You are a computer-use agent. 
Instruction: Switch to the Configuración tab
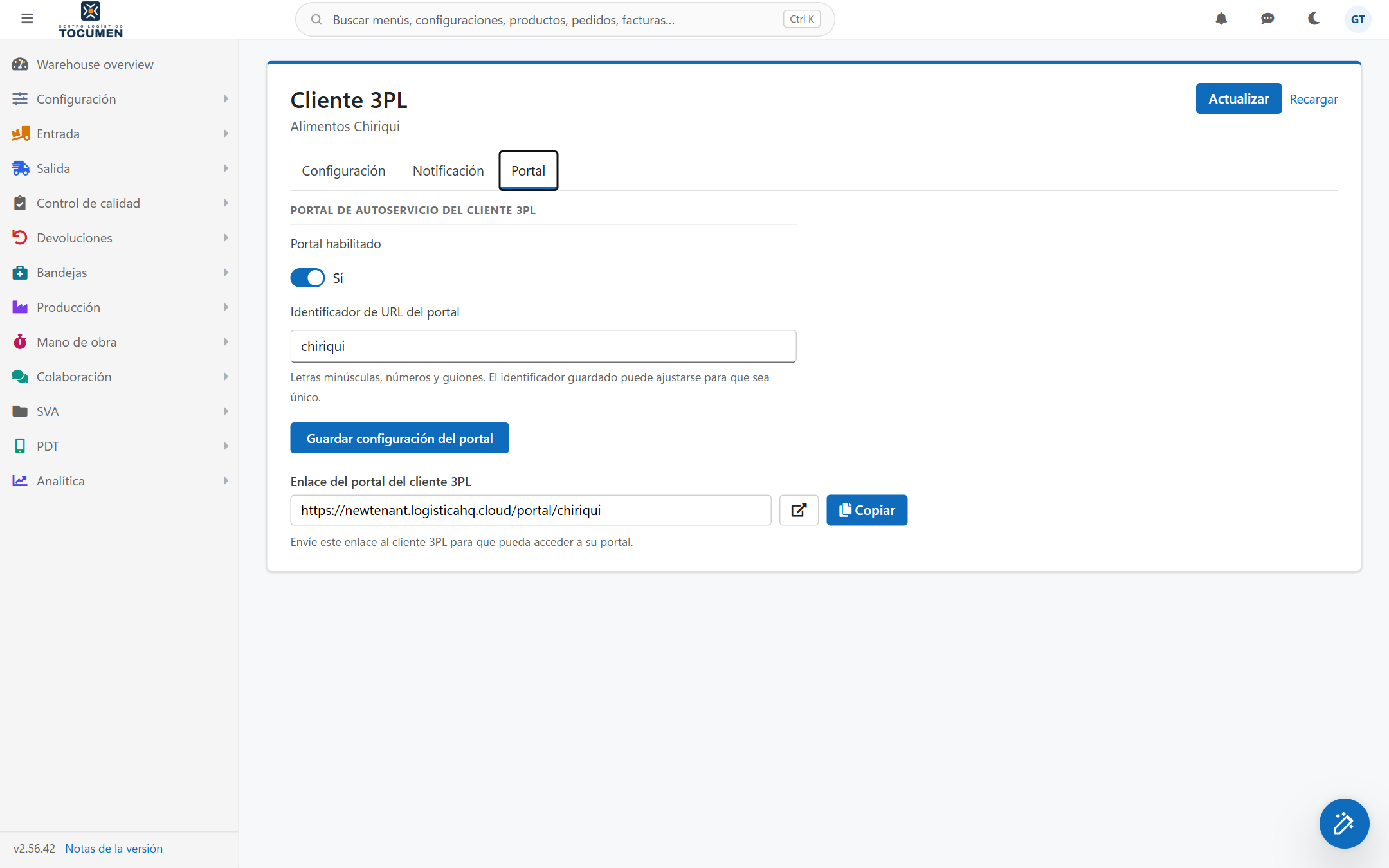pyautogui.click(x=343, y=170)
